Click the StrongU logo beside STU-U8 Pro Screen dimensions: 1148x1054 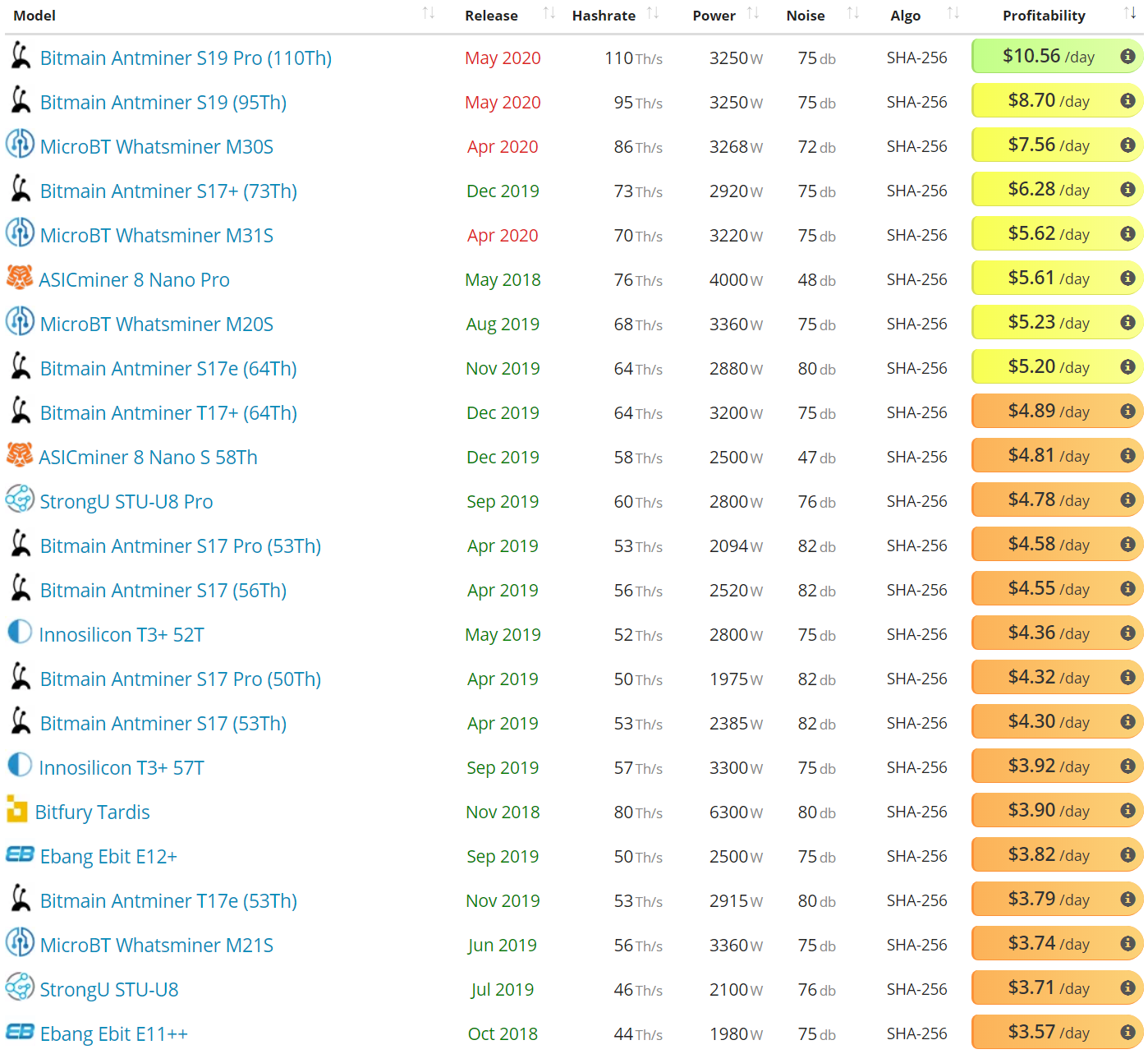pos(20,499)
